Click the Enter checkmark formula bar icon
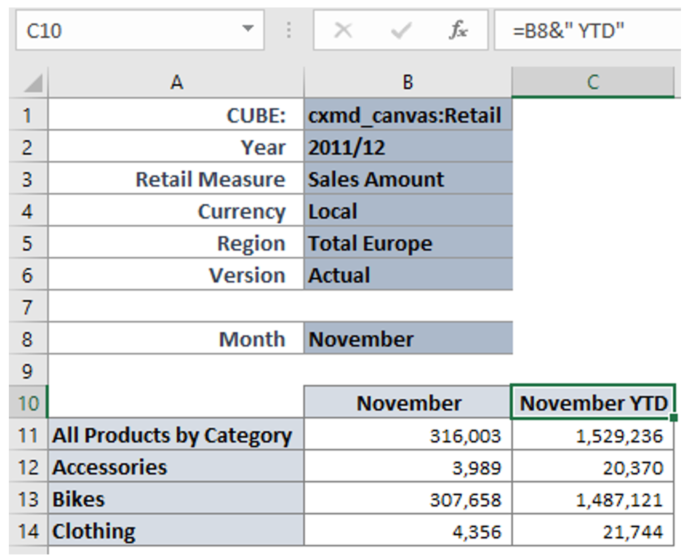Viewport: 685px width, 559px height. [402, 31]
